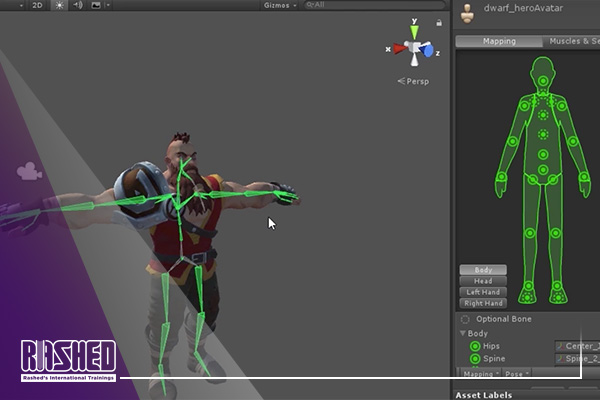Click the Asset Labels header
Viewport: 600px width, 400px height.
[x=484, y=395]
